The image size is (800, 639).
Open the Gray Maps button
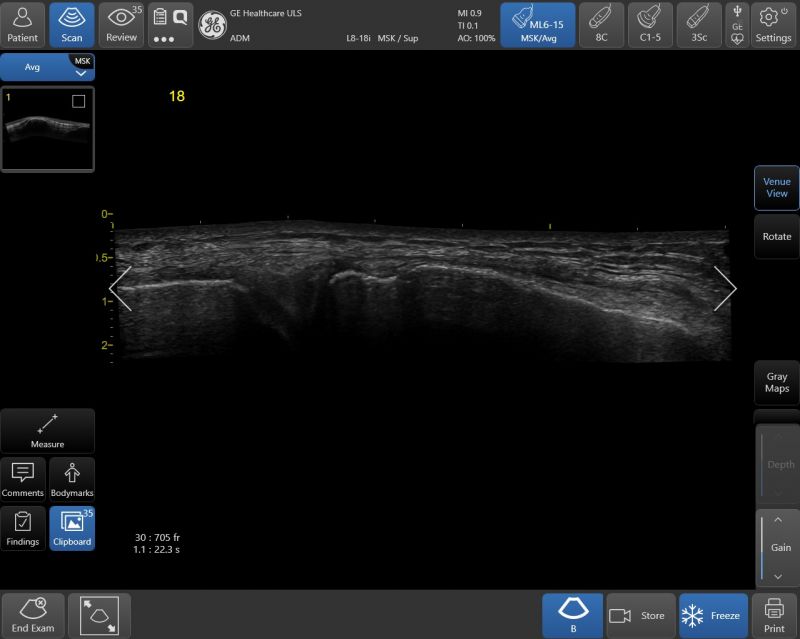tap(777, 382)
